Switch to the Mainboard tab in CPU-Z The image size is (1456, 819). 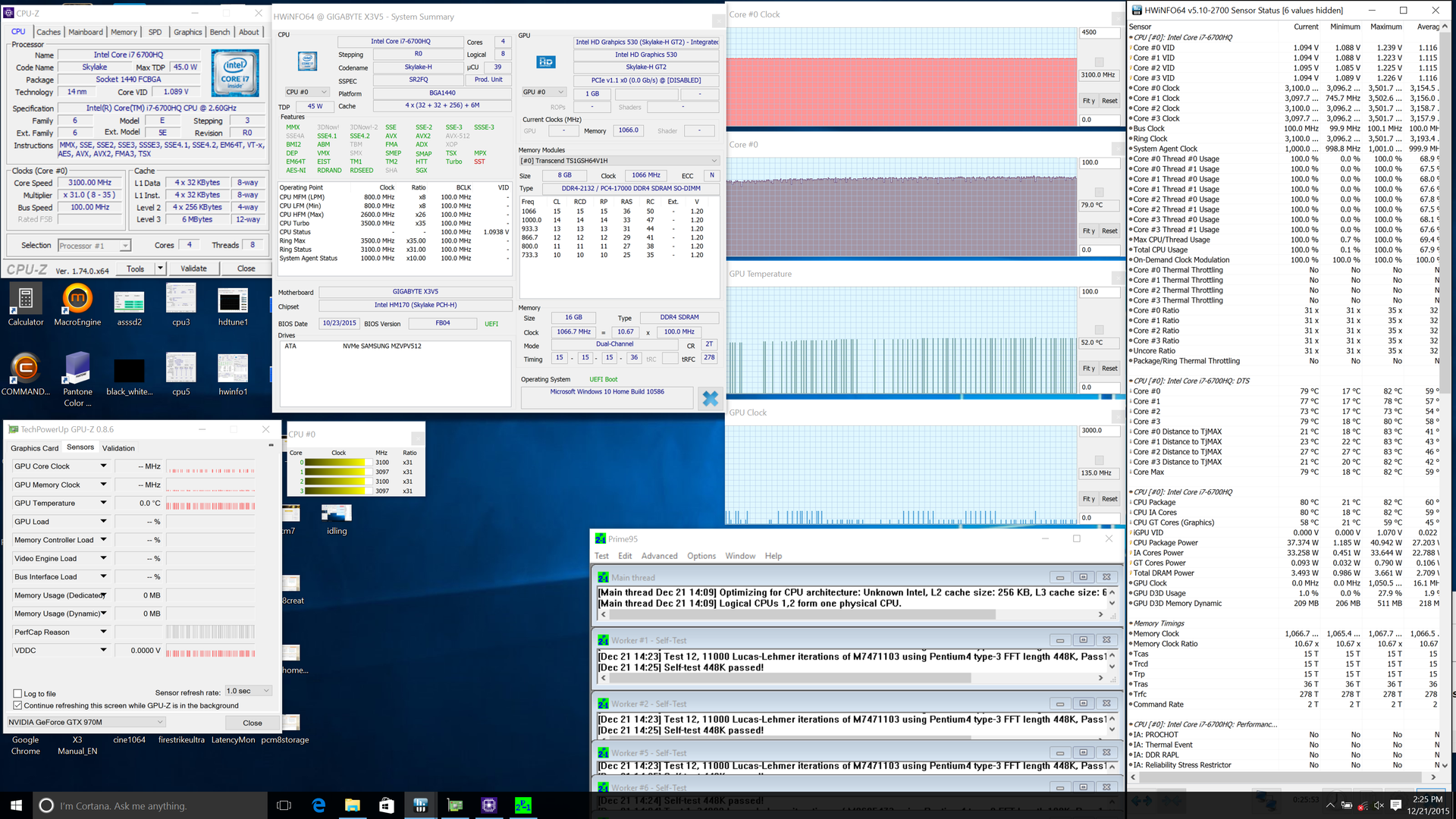(x=86, y=32)
